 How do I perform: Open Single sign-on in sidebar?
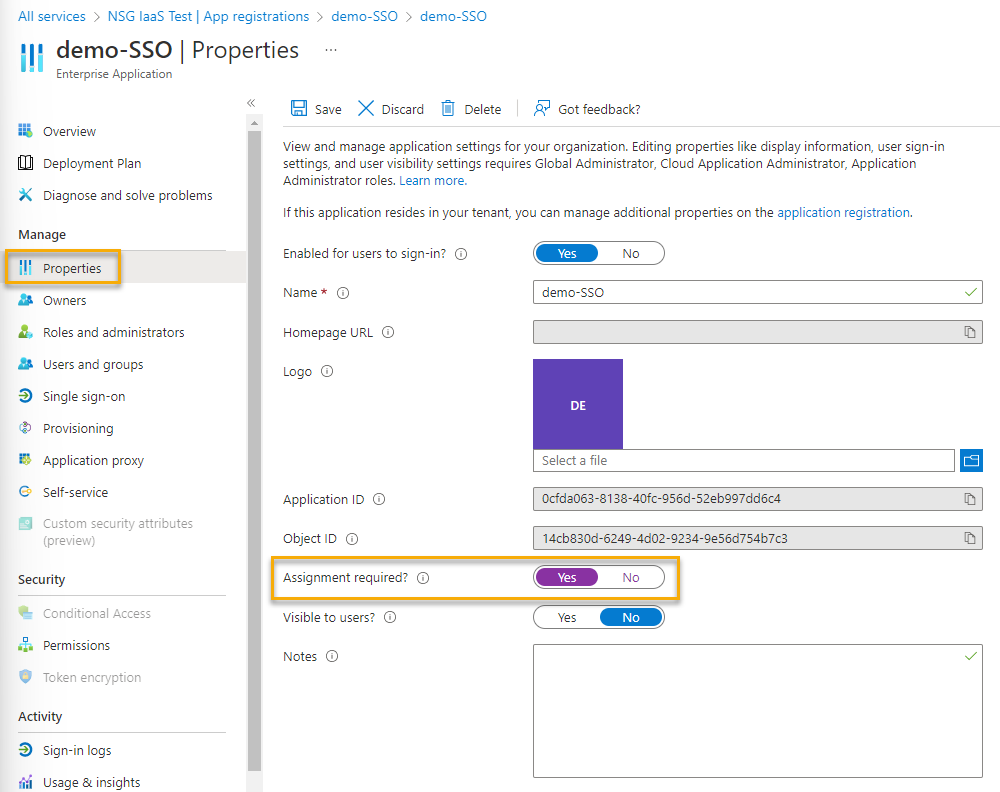click(84, 396)
